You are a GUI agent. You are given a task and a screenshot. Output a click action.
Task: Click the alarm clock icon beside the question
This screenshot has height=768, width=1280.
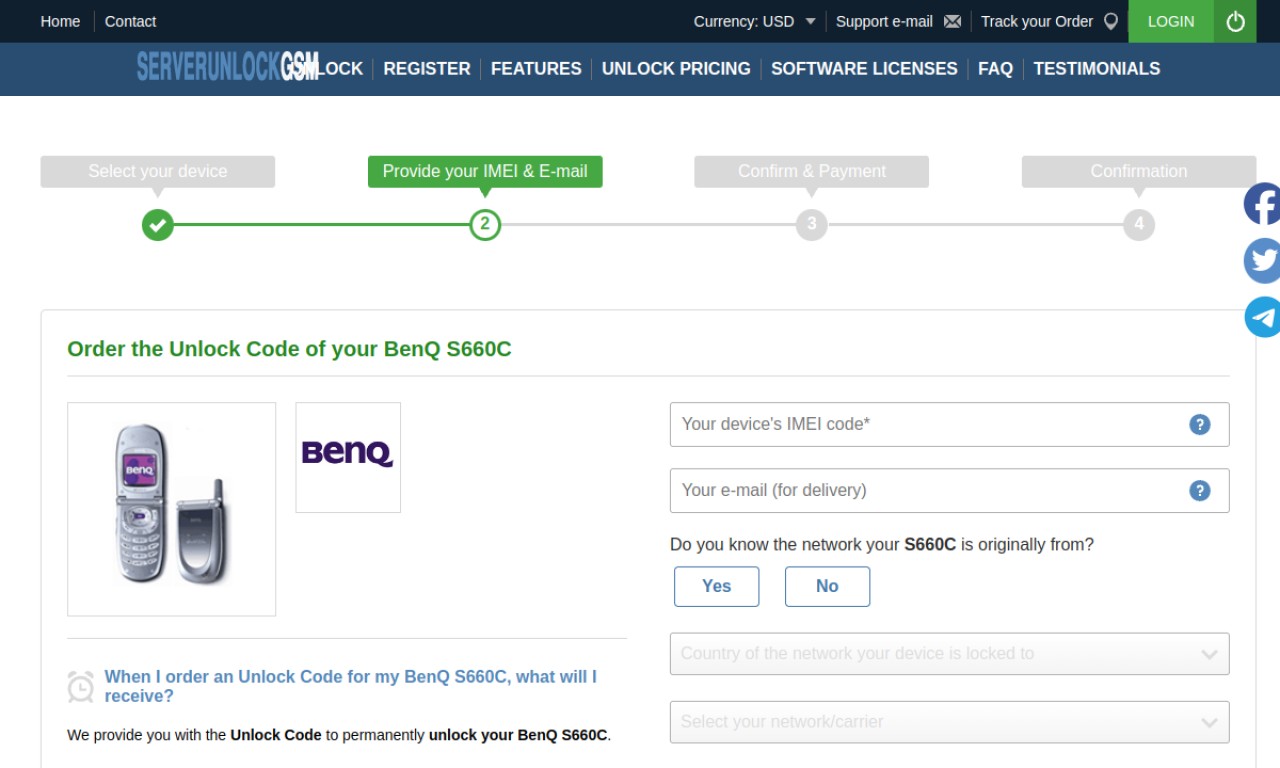click(x=81, y=686)
